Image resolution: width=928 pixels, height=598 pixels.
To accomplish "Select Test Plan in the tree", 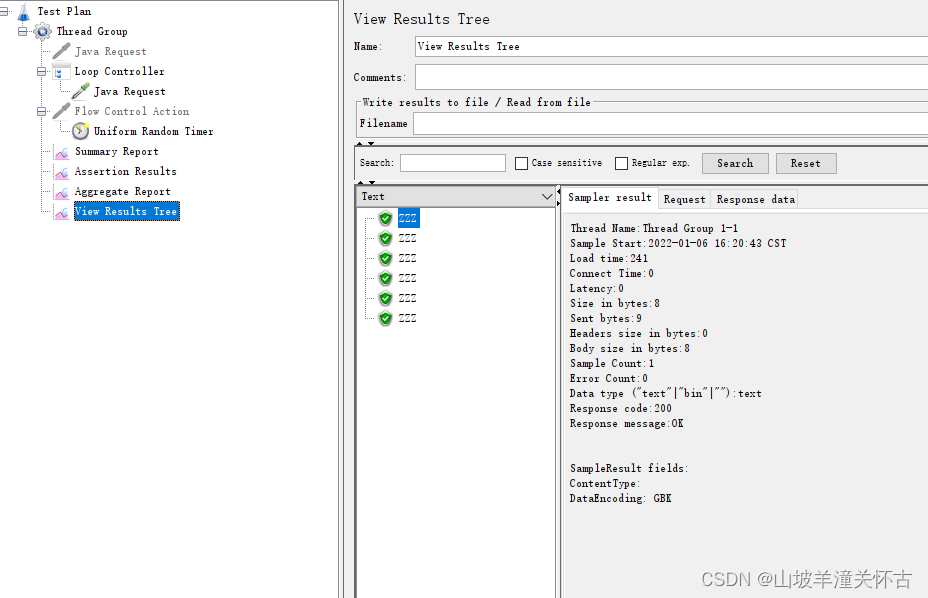I will tap(64, 11).
